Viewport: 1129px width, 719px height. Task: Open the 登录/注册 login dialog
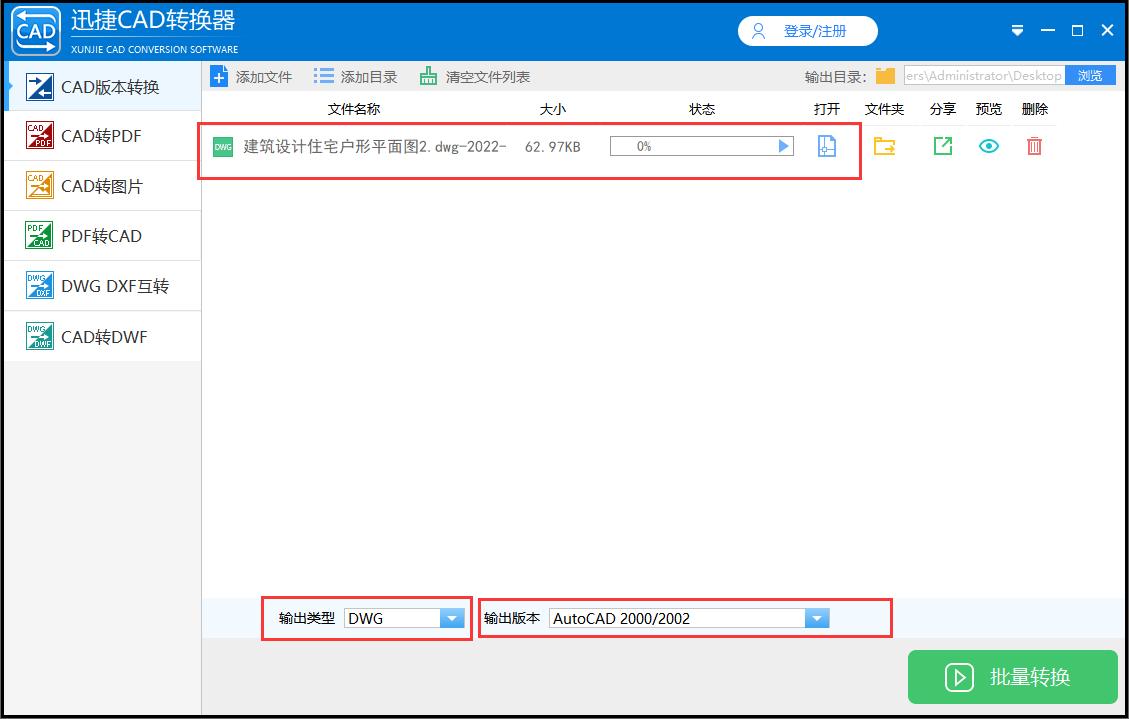(808, 31)
